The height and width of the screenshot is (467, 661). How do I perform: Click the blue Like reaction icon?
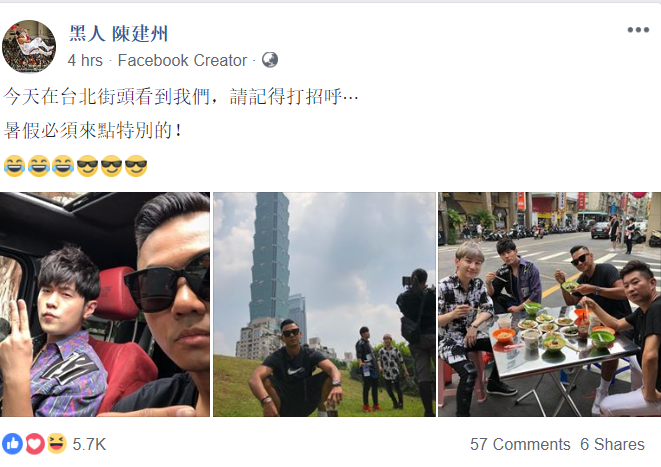[12, 444]
